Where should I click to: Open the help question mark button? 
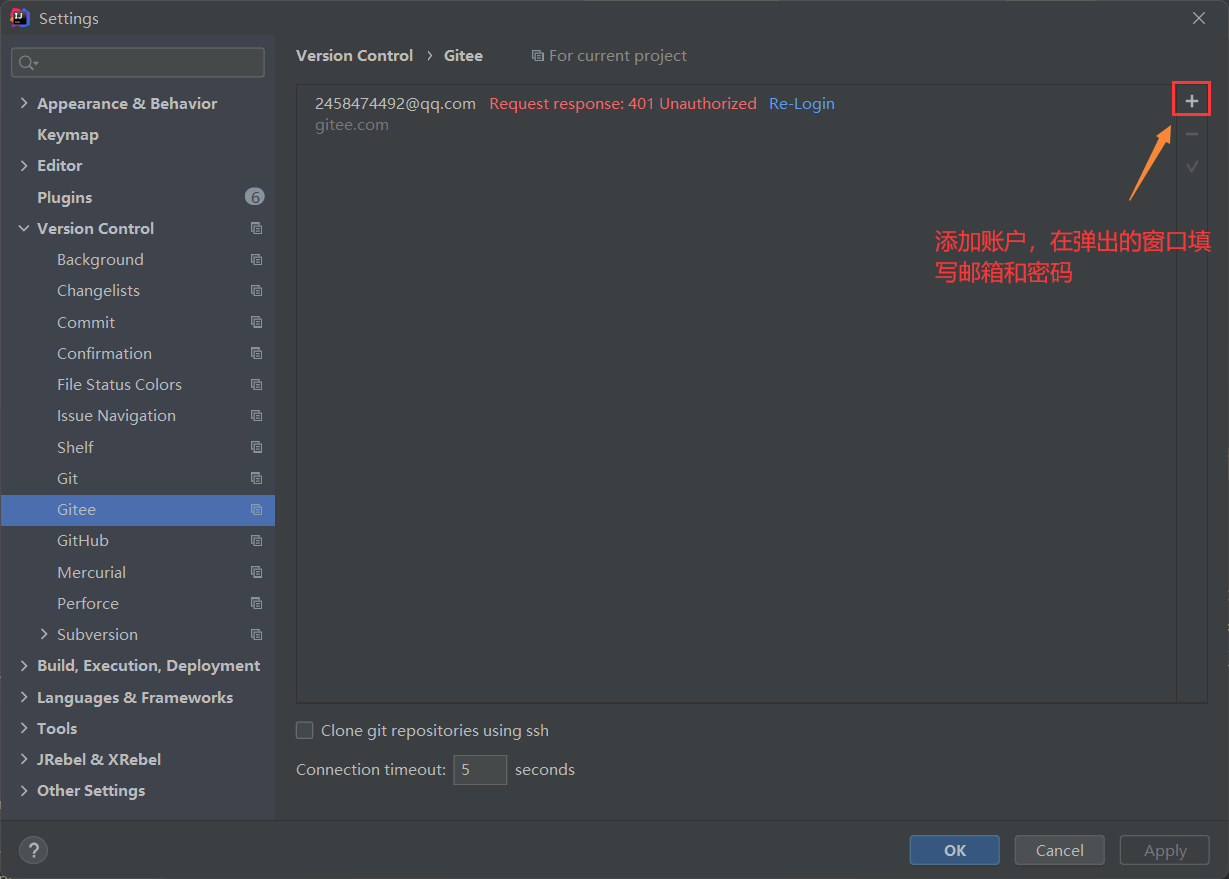(33, 850)
